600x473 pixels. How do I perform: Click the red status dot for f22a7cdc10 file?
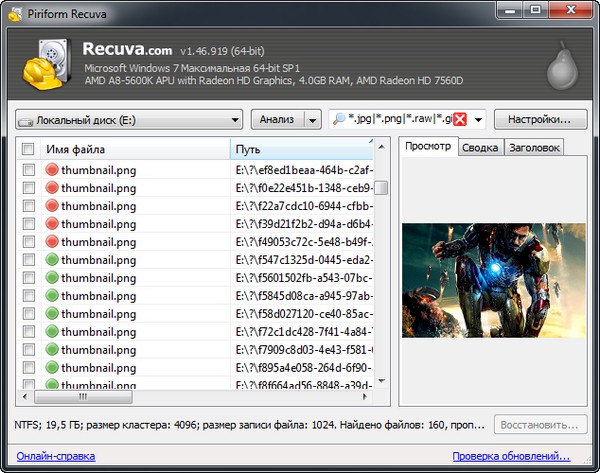52,206
